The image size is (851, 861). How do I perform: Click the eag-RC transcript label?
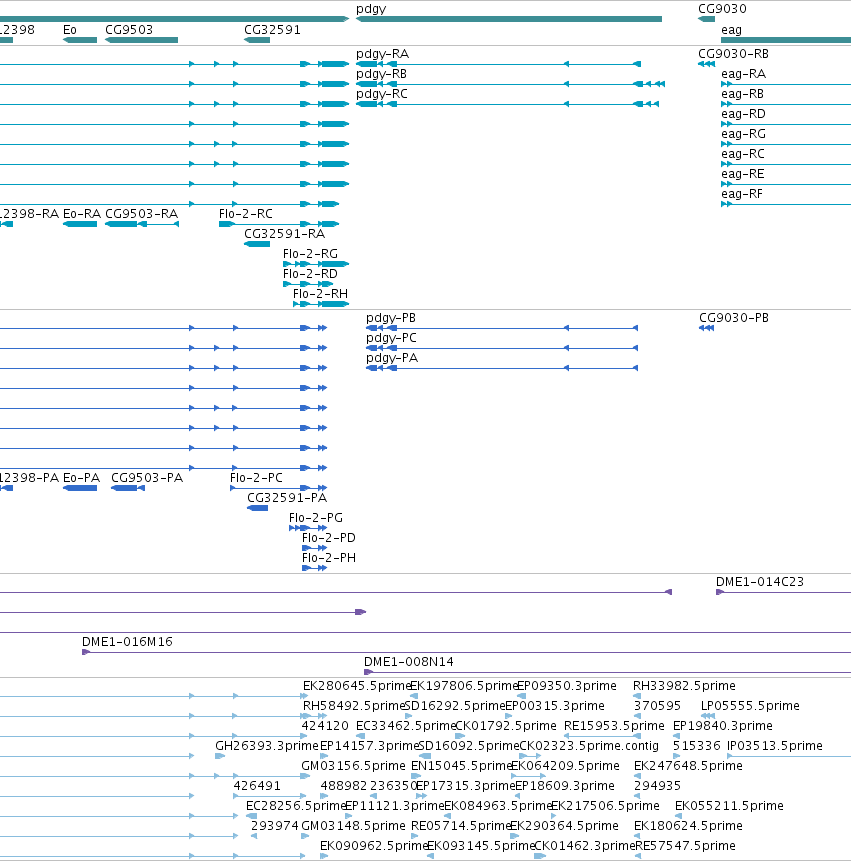pos(743,154)
